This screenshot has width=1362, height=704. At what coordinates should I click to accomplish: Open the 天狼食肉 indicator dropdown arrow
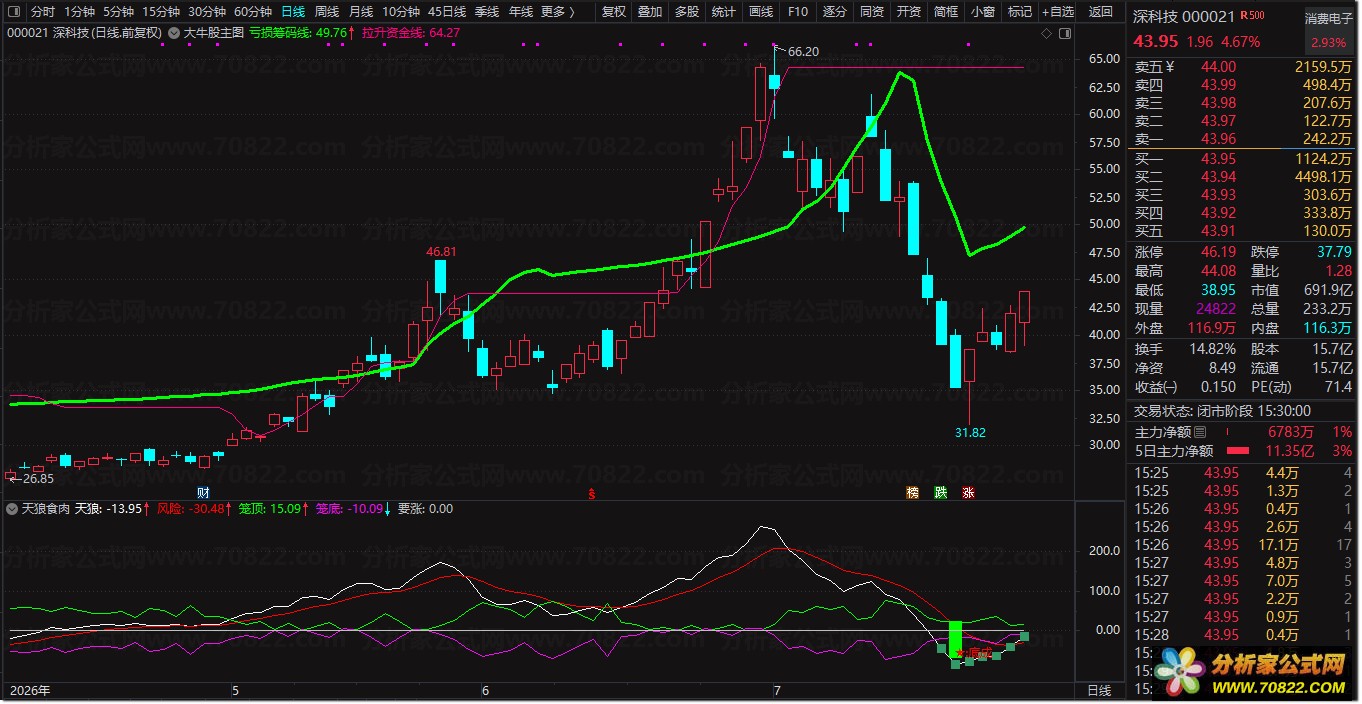pyautogui.click(x=13, y=509)
